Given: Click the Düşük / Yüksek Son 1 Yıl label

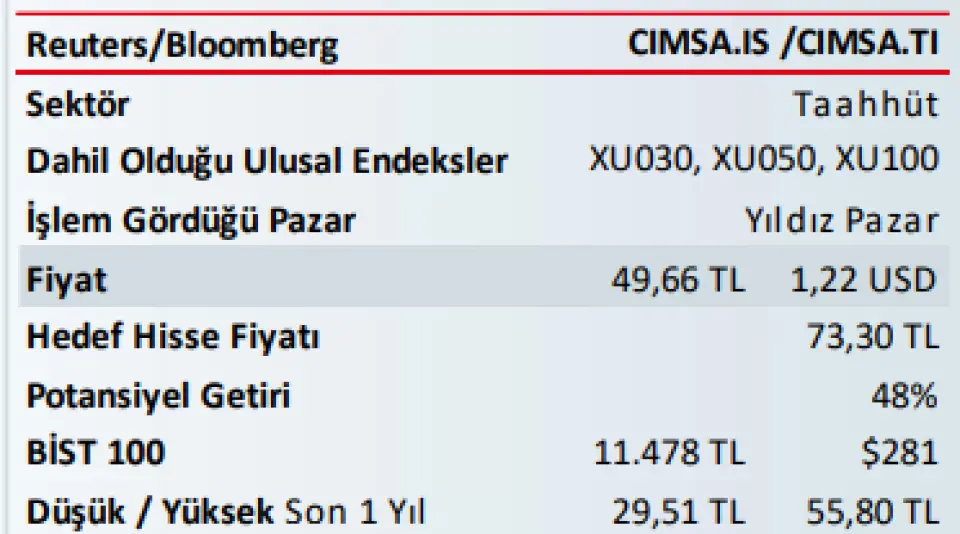Looking at the screenshot, I should tap(225, 511).
